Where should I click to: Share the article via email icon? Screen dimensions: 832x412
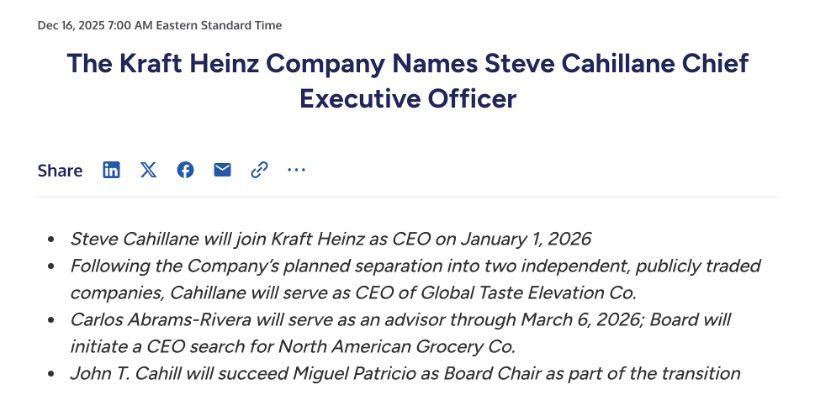(x=222, y=170)
